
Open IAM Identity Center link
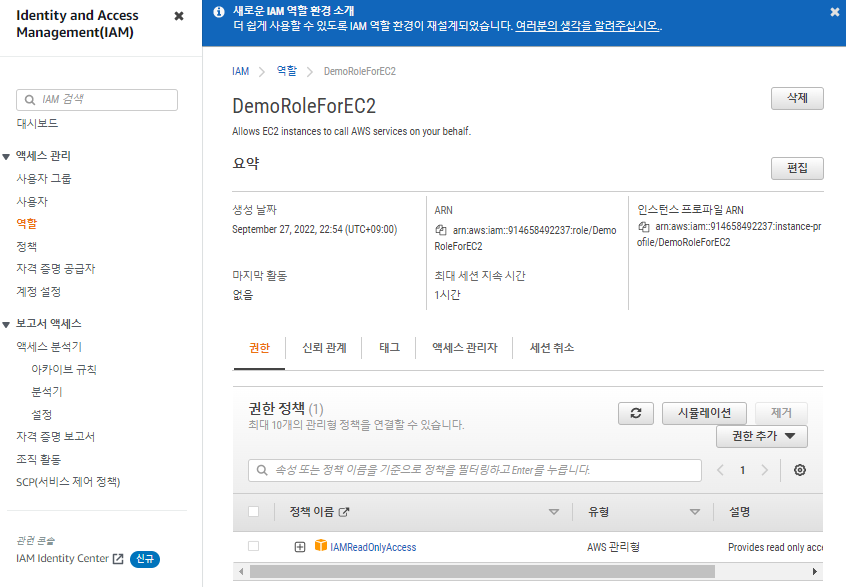point(63,558)
